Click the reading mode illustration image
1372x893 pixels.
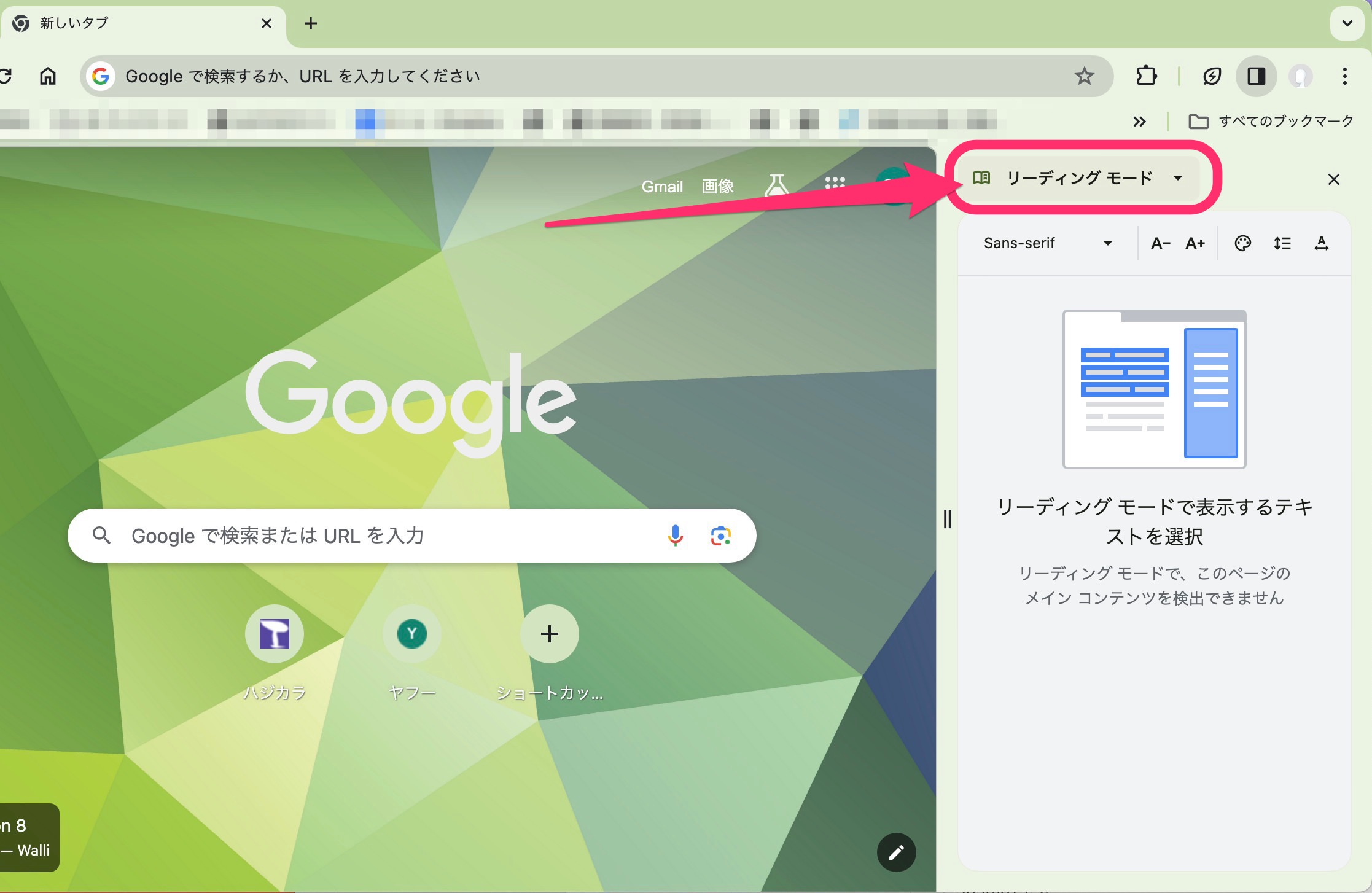[1154, 389]
